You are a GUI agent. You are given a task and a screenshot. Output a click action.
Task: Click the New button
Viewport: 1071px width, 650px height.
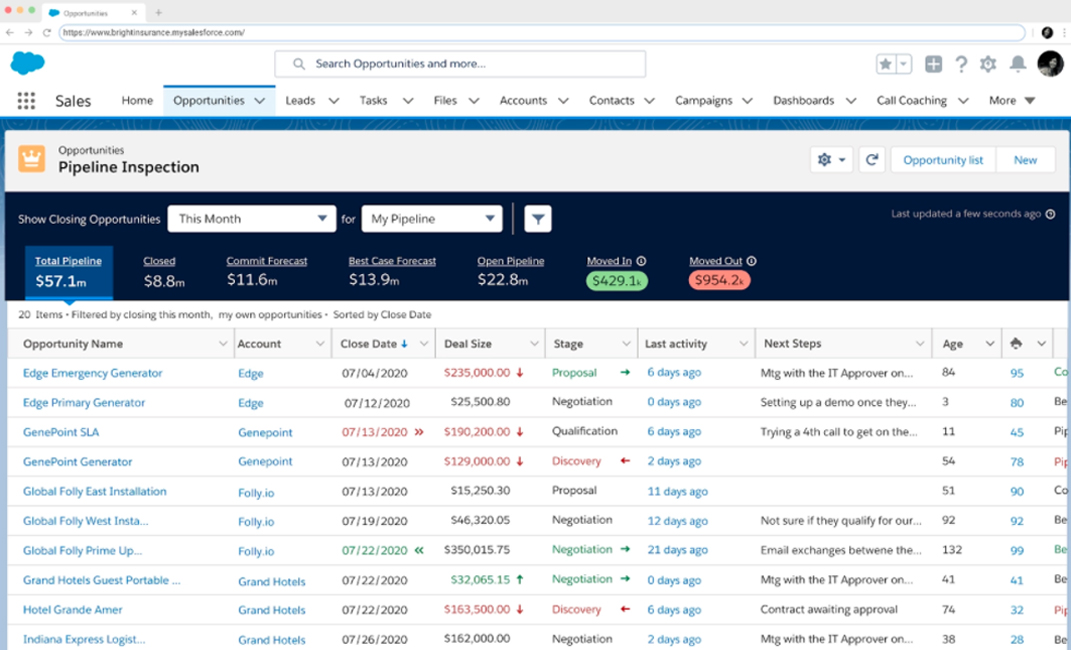(1025, 160)
